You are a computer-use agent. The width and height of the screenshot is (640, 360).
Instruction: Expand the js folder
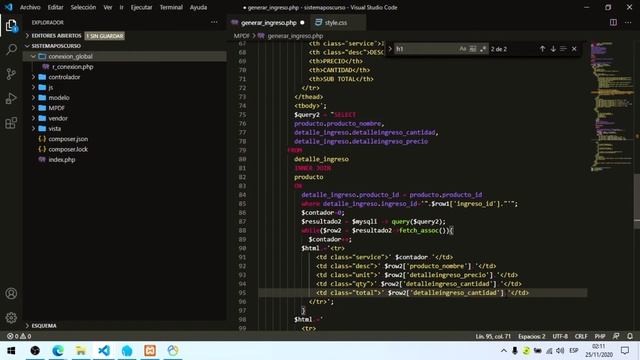[33, 87]
